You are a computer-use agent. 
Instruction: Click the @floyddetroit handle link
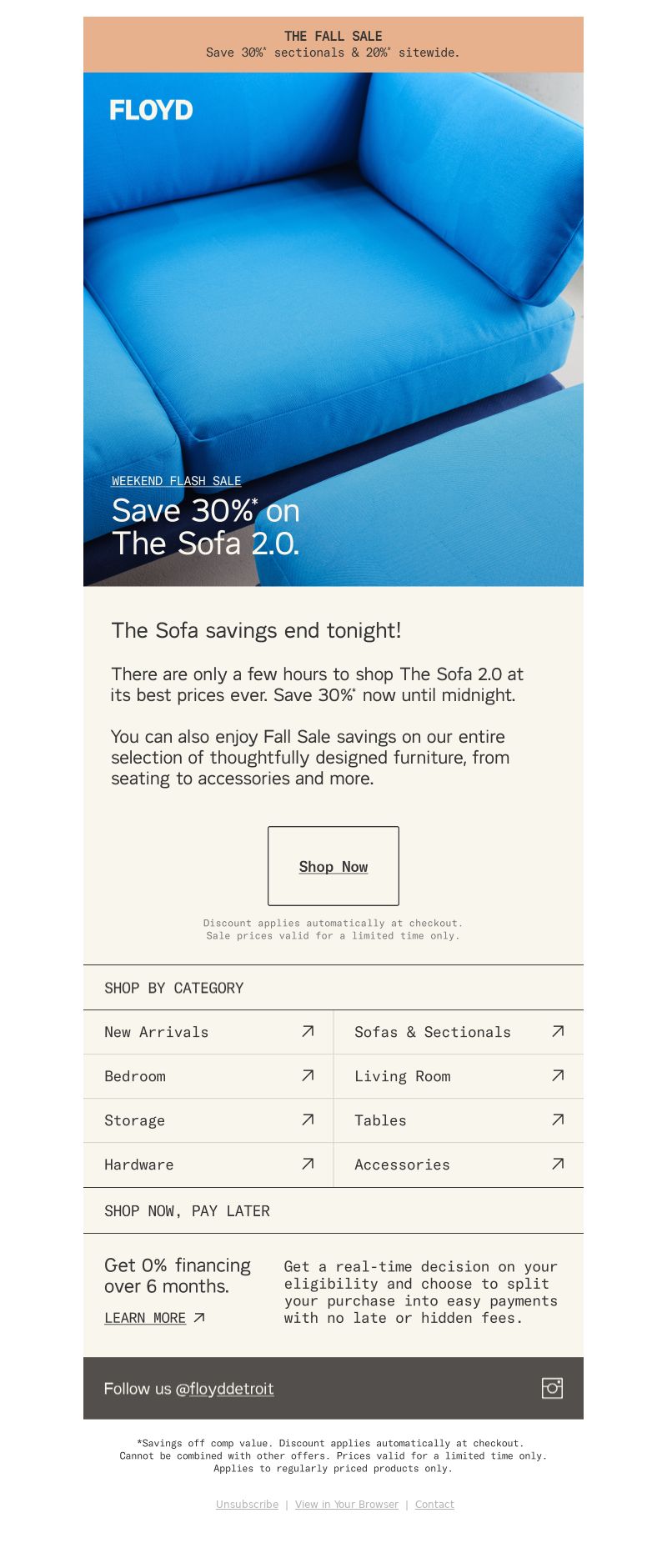(x=224, y=1389)
